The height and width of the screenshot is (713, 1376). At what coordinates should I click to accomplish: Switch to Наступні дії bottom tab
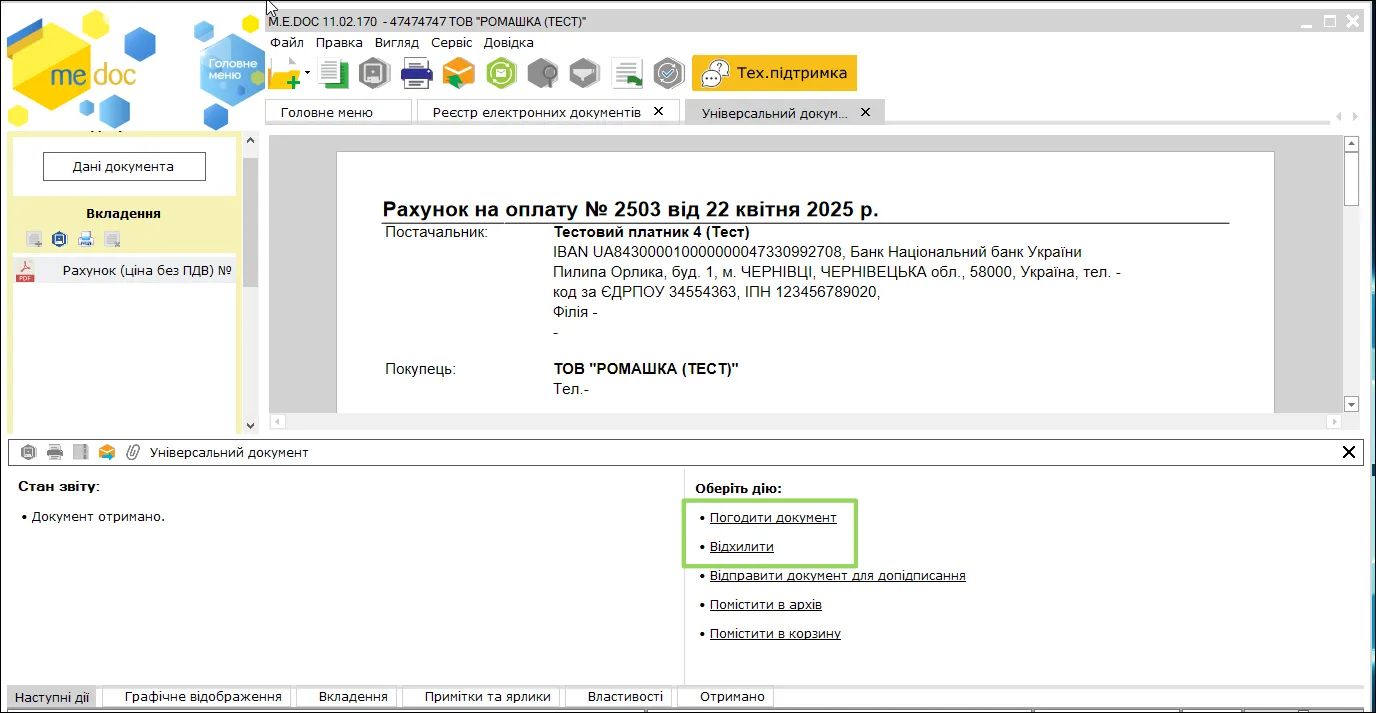(x=53, y=697)
